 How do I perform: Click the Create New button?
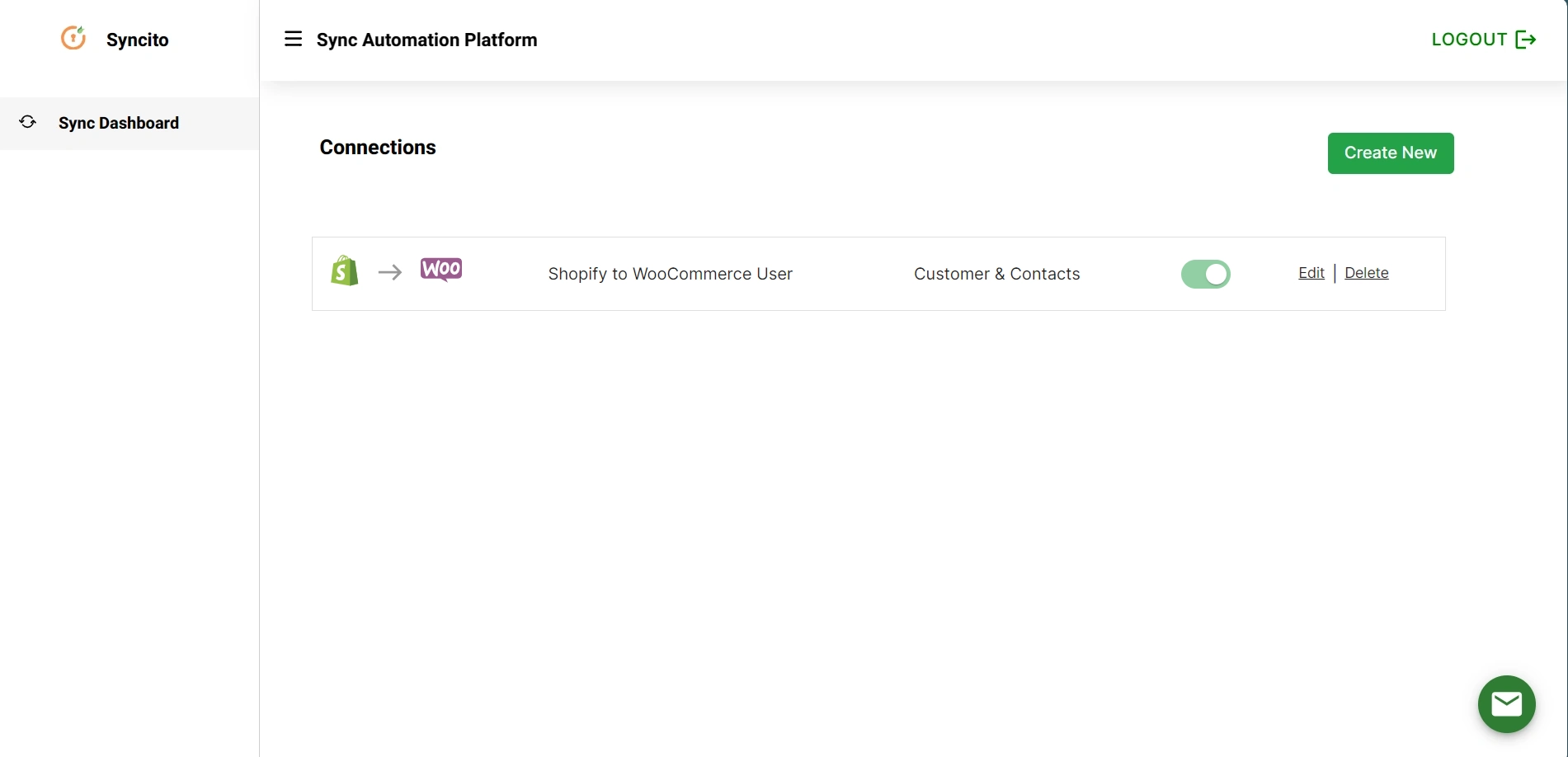[1390, 153]
